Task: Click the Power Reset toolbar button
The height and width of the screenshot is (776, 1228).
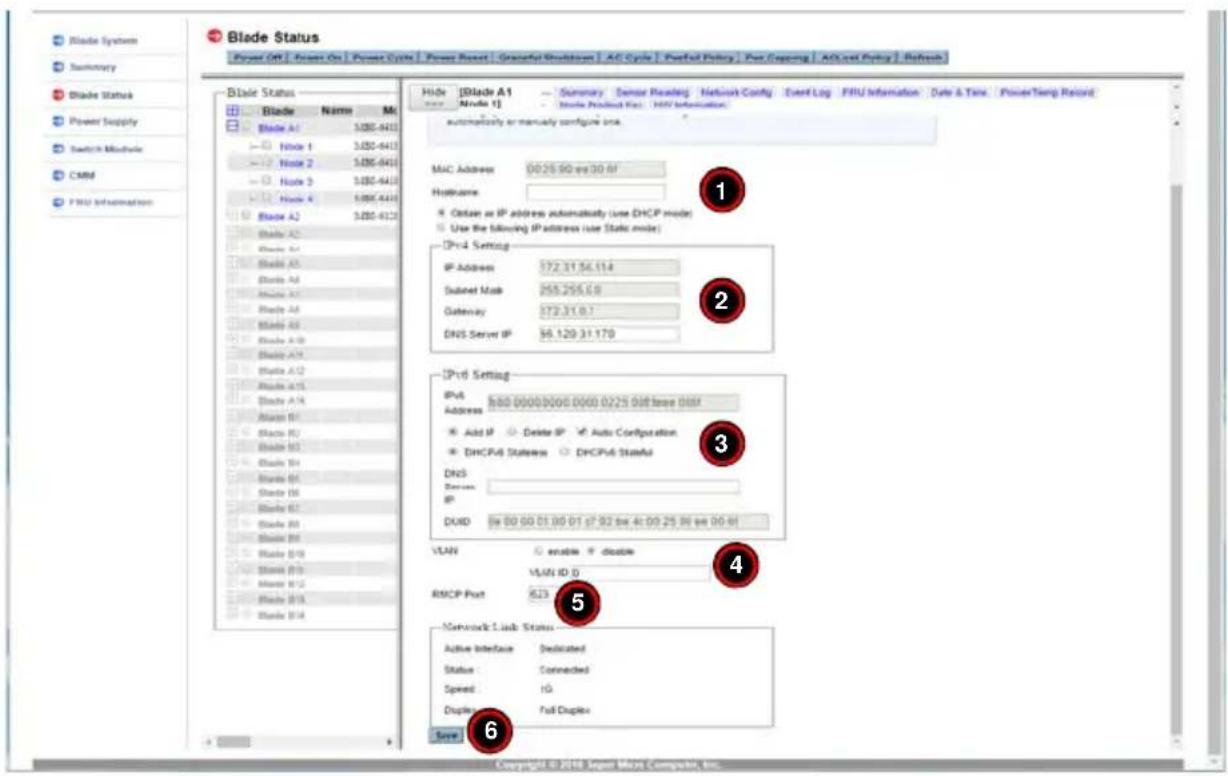Action: click(456, 57)
